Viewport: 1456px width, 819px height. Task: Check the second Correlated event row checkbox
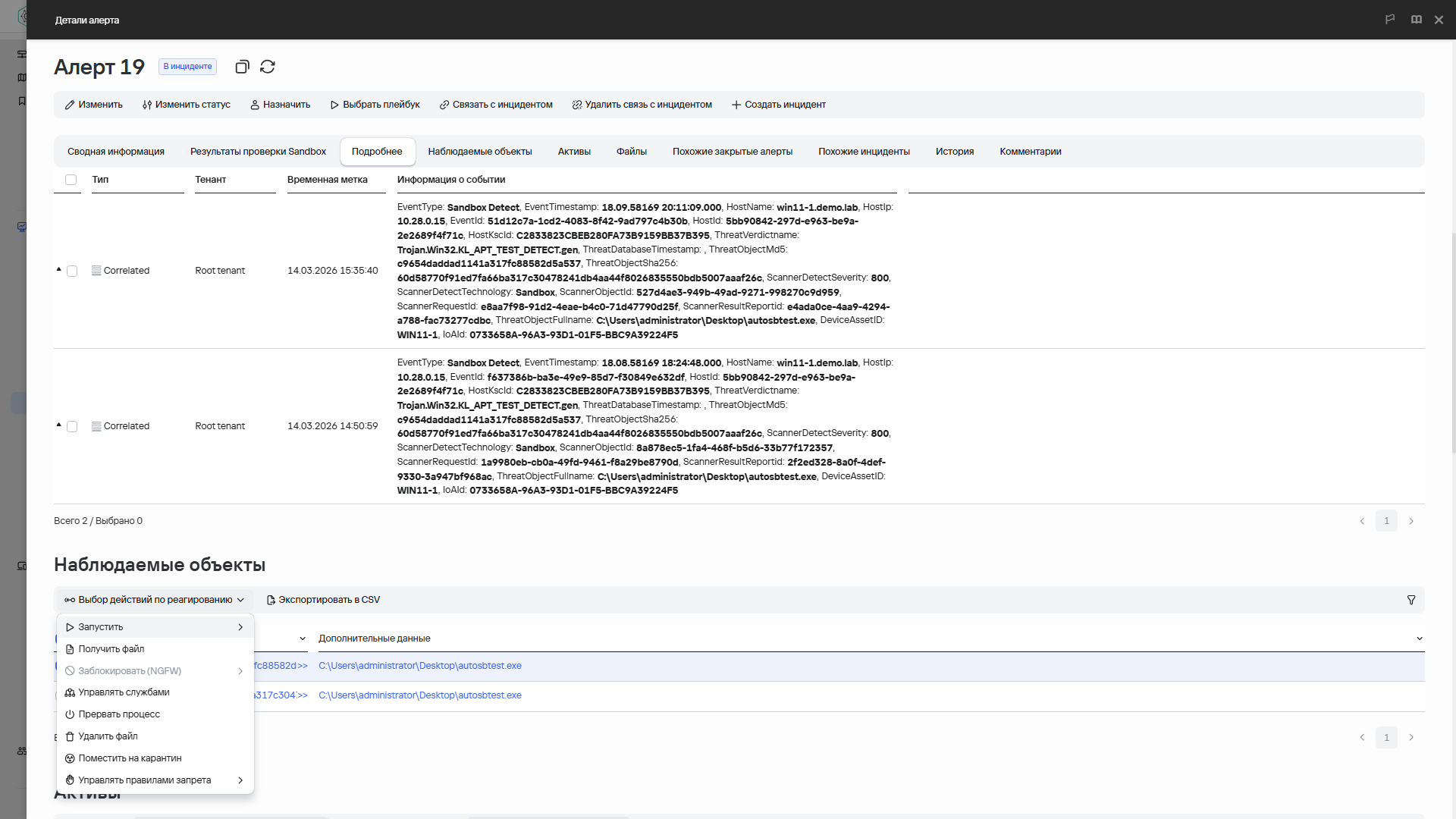tap(72, 426)
